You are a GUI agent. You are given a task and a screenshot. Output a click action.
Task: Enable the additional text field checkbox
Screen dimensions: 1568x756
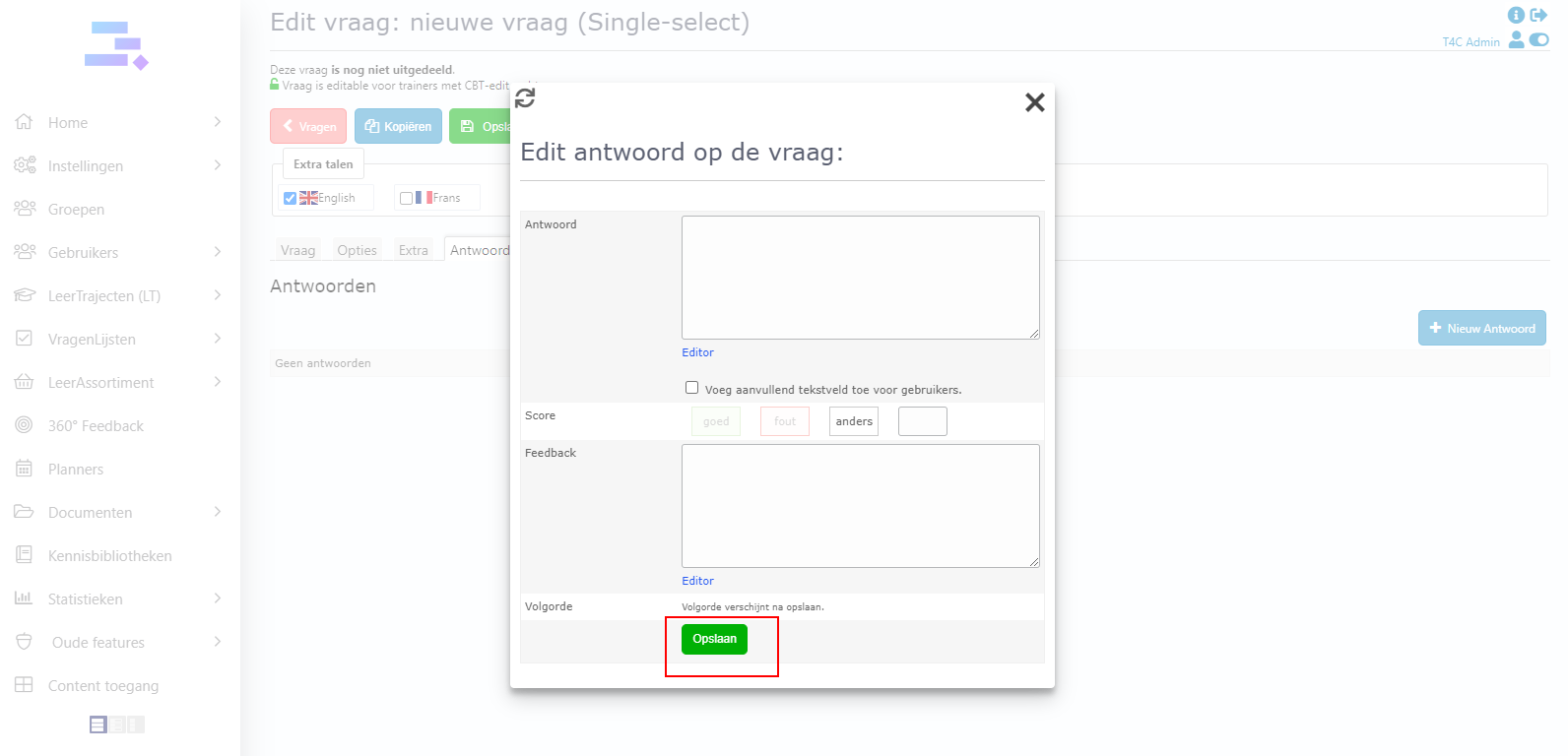click(x=691, y=388)
